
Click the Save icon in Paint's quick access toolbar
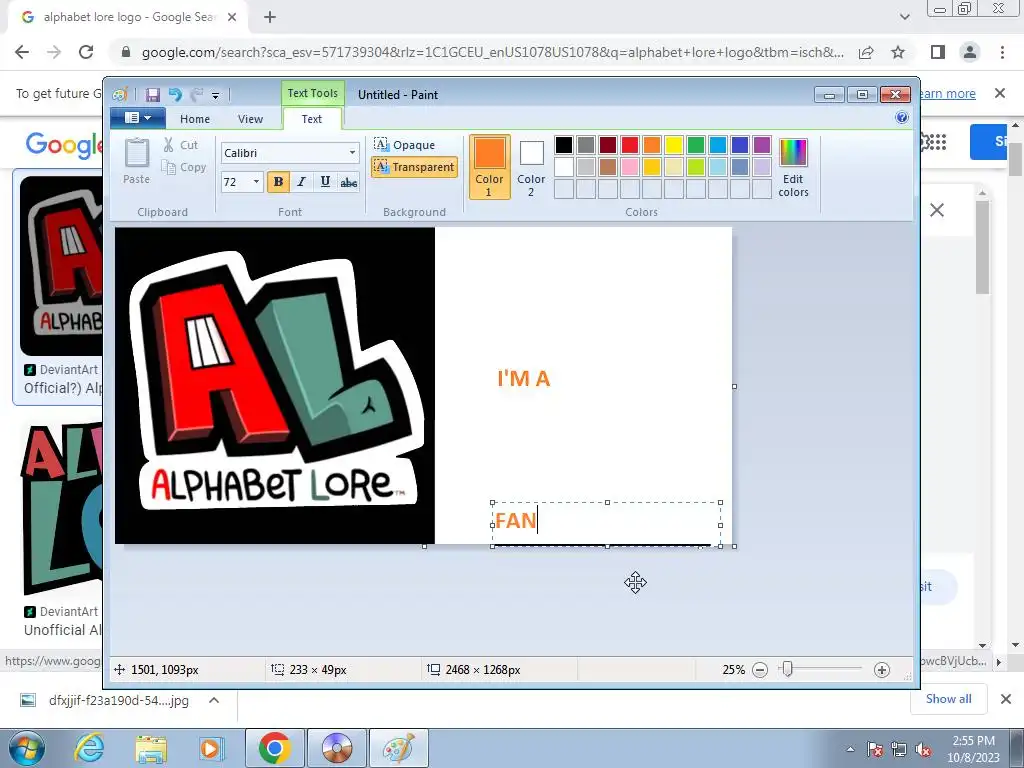click(x=152, y=95)
